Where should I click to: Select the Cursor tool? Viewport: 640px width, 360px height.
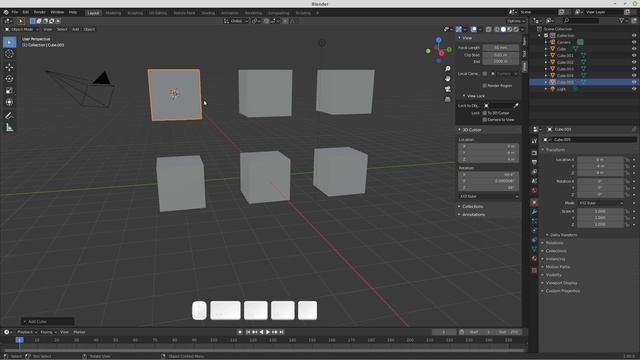pos(9,54)
